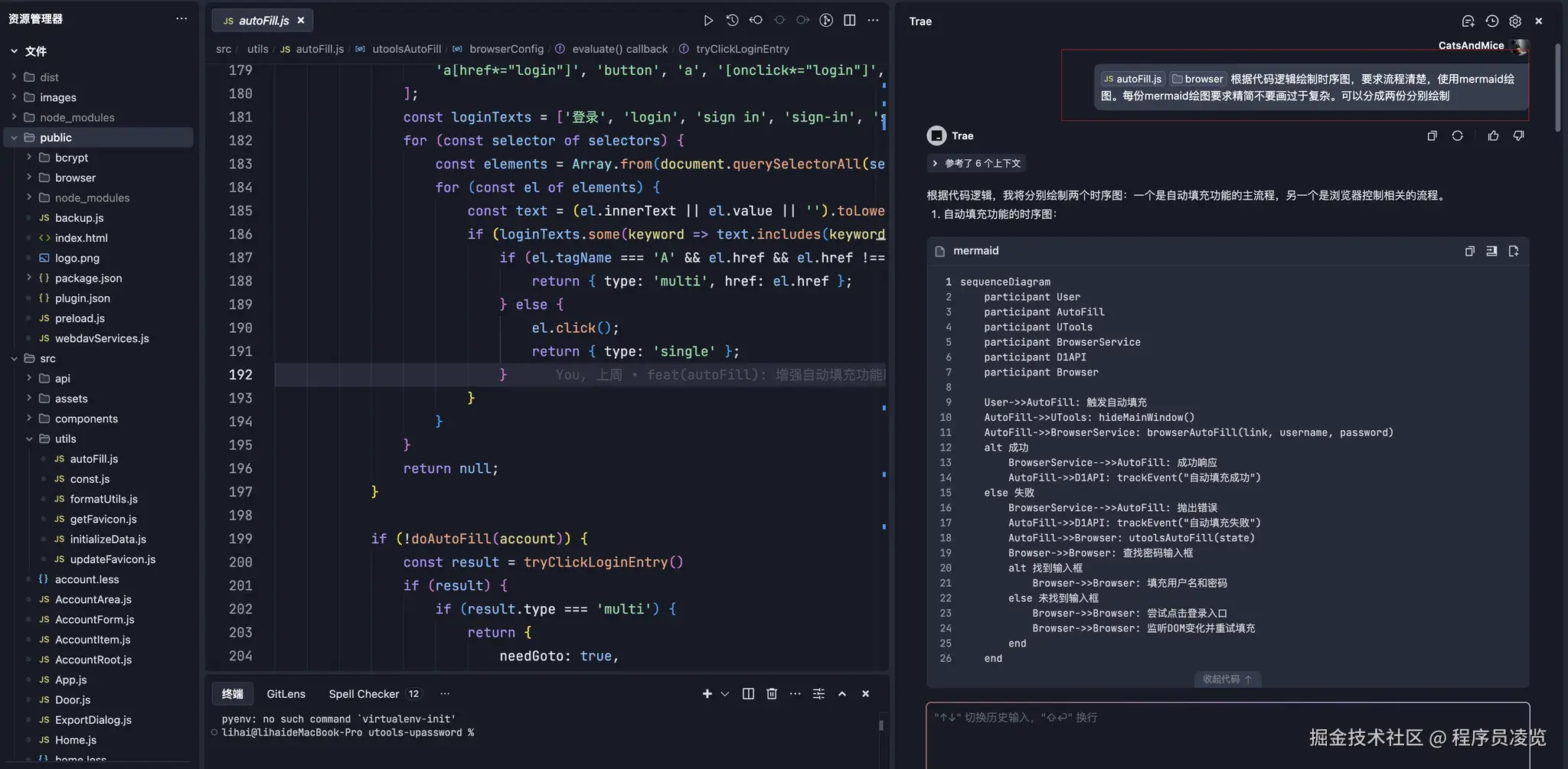Apply mermaid code to a new file
Viewport: 1568px width, 769px height.
1514,251
